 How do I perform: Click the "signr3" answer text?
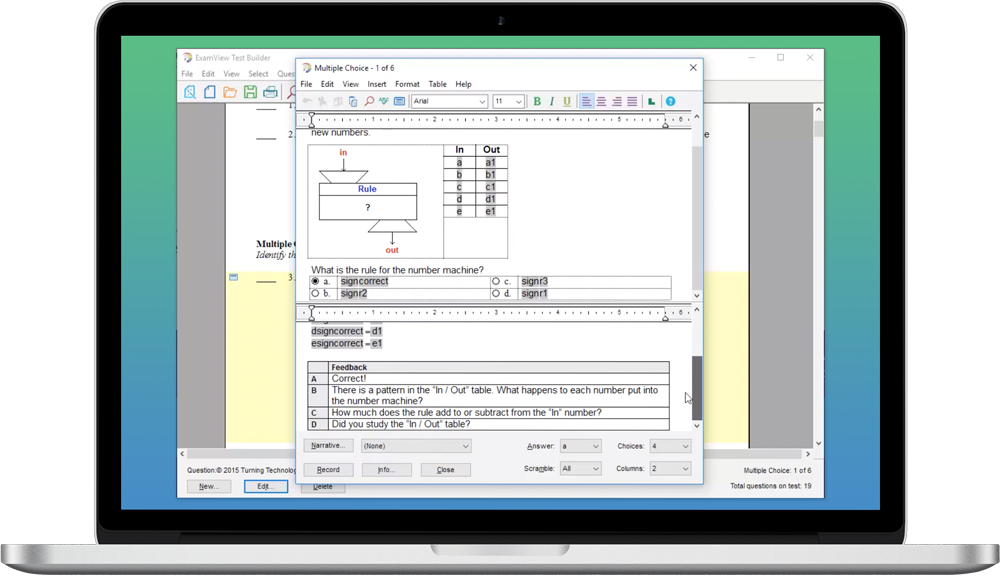coord(534,281)
